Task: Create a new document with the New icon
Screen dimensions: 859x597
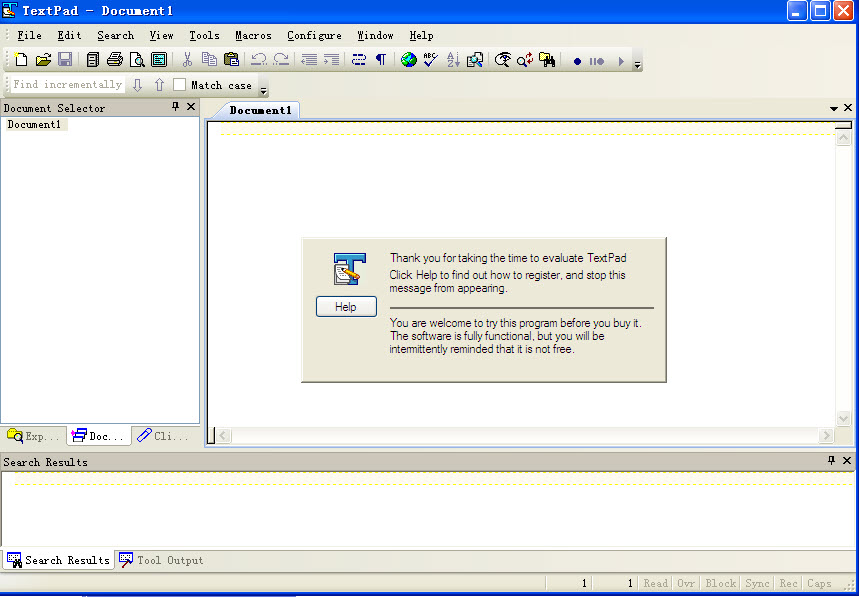Action: pyautogui.click(x=21, y=59)
